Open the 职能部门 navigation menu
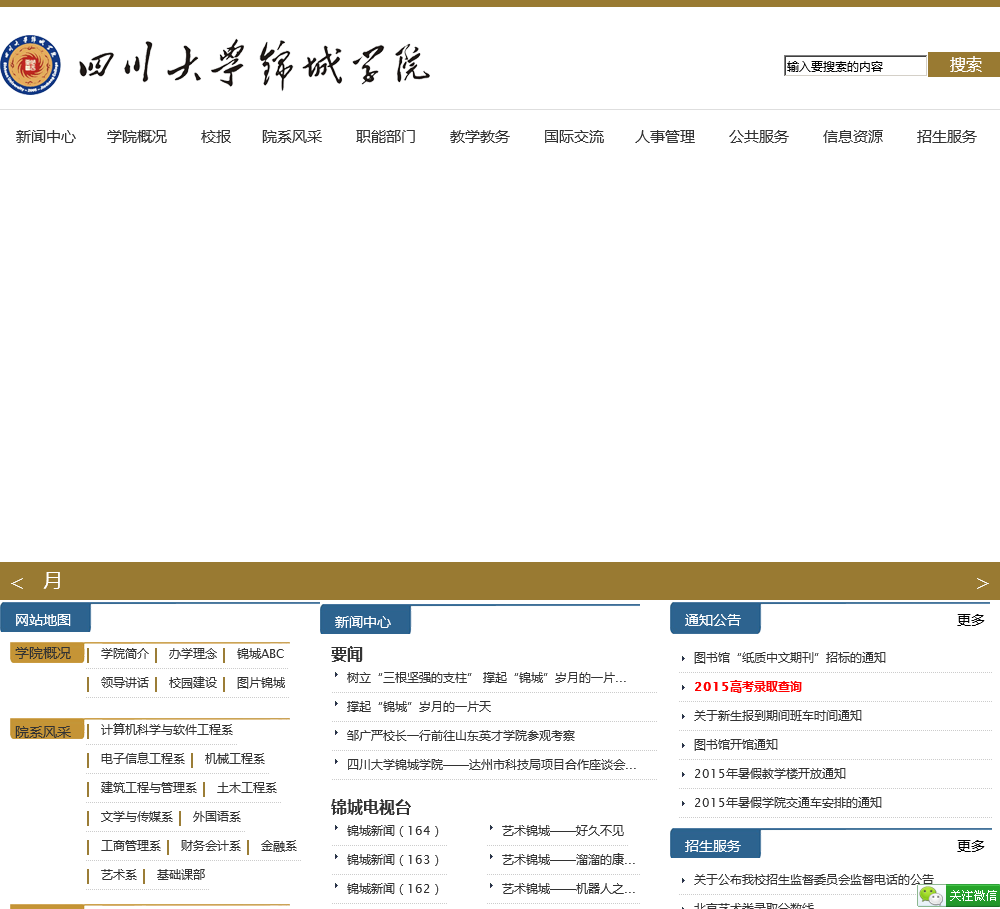The image size is (1000, 909). coord(386,137)
